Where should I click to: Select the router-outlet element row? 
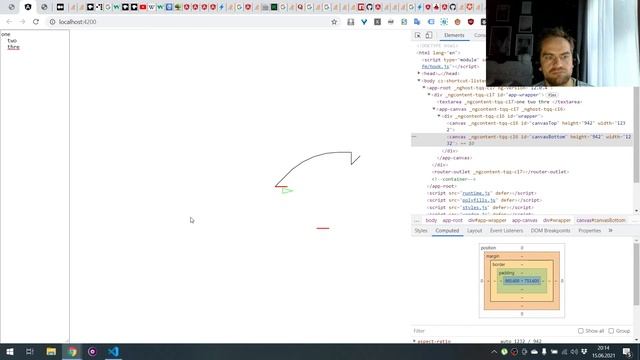coord(522,172)
